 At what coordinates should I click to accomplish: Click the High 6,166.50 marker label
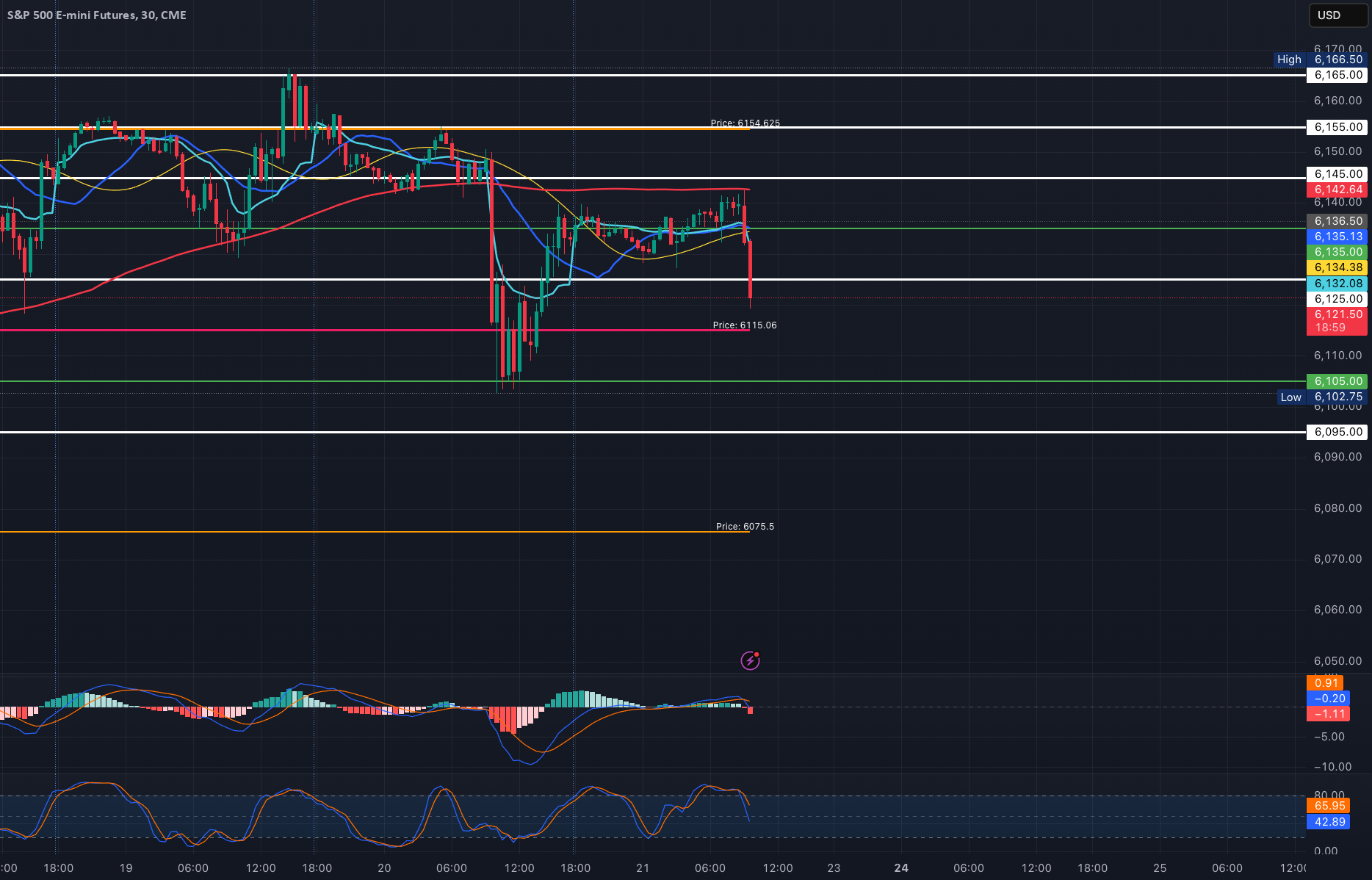click(1321, 59)
